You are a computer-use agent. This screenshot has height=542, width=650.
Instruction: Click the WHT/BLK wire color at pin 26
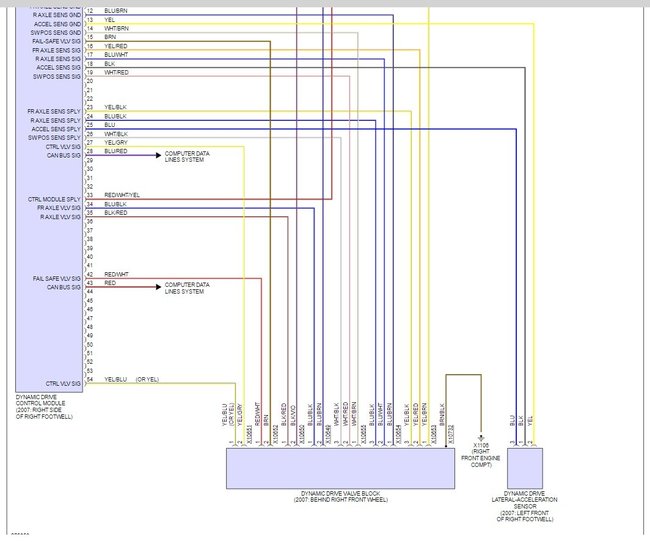tap(116, 134)
